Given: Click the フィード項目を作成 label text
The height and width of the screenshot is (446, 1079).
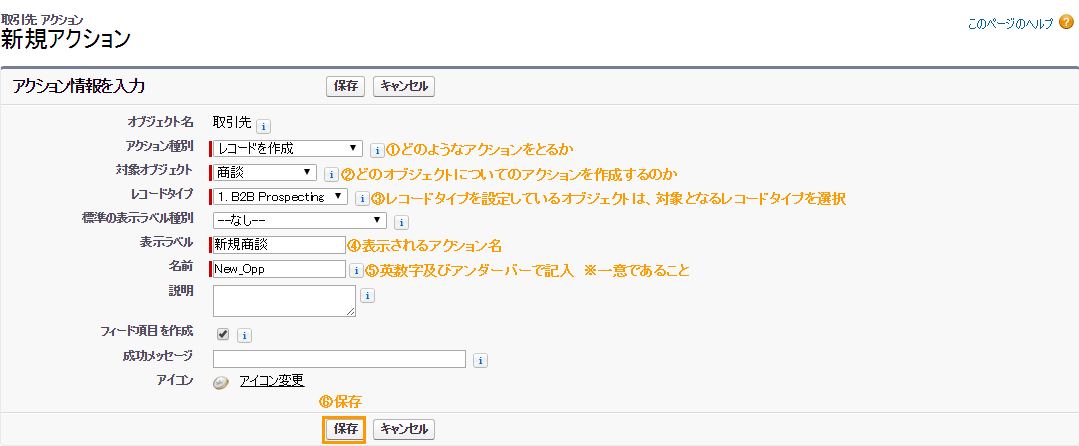Looking at the screenshot, I should (147, 331).
